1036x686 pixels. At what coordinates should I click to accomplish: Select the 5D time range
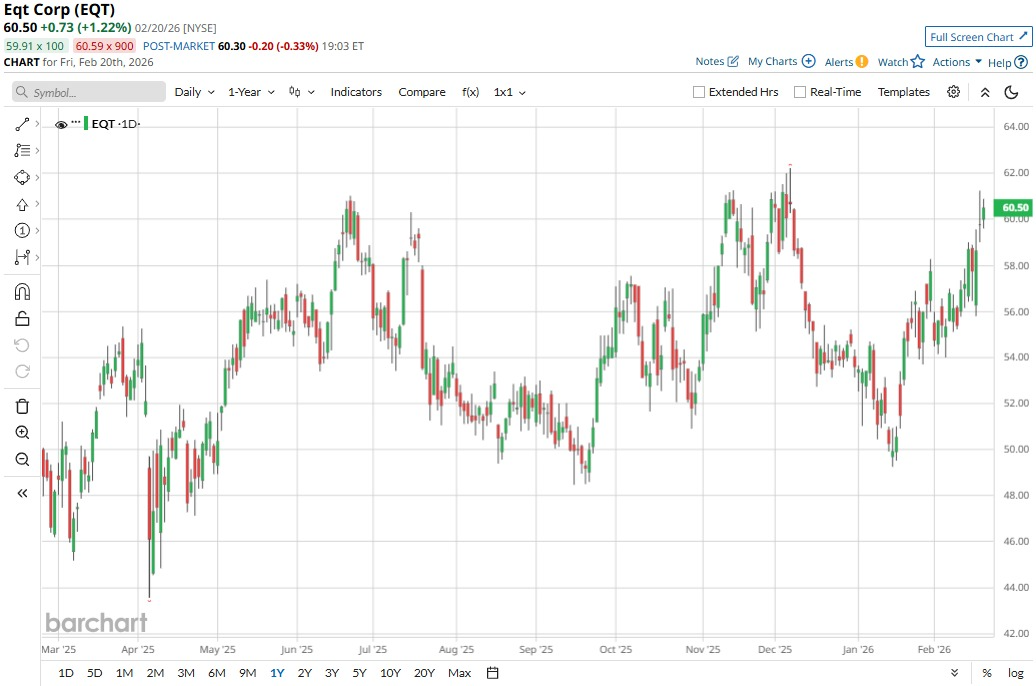tap(94, 673)
